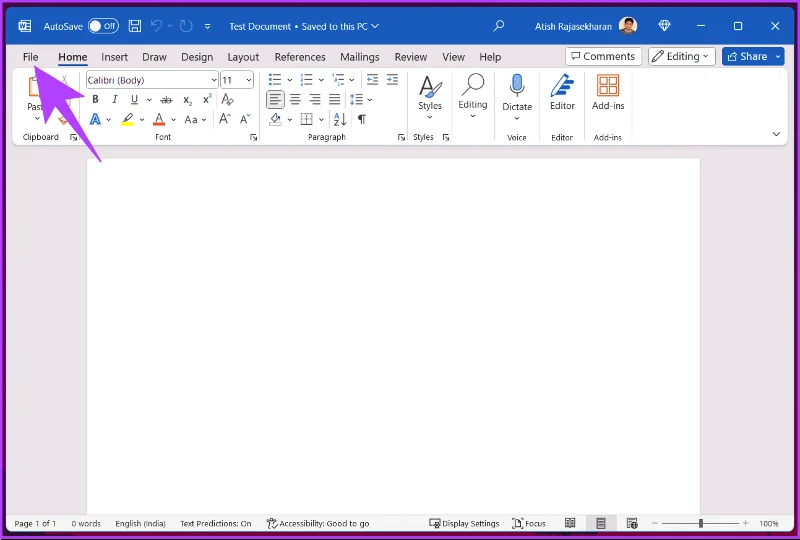The image size is (800, 540).
Task: Click Text Predictions: On status
Action: coord(215,523)
